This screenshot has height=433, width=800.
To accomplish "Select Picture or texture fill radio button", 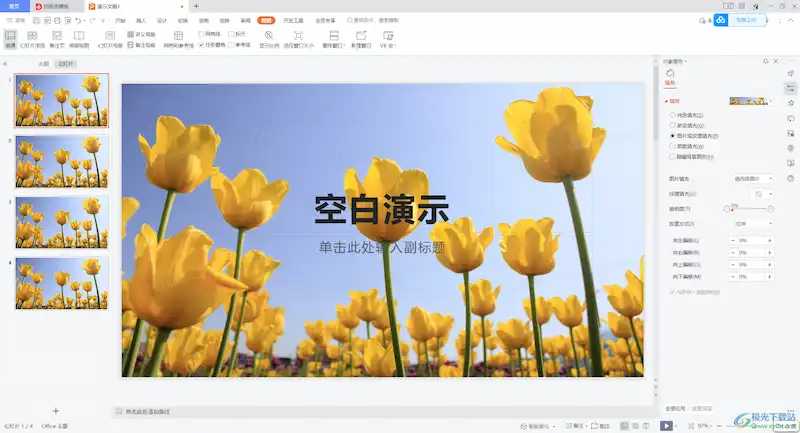I will pyautogui.click(x=672, y=136).
